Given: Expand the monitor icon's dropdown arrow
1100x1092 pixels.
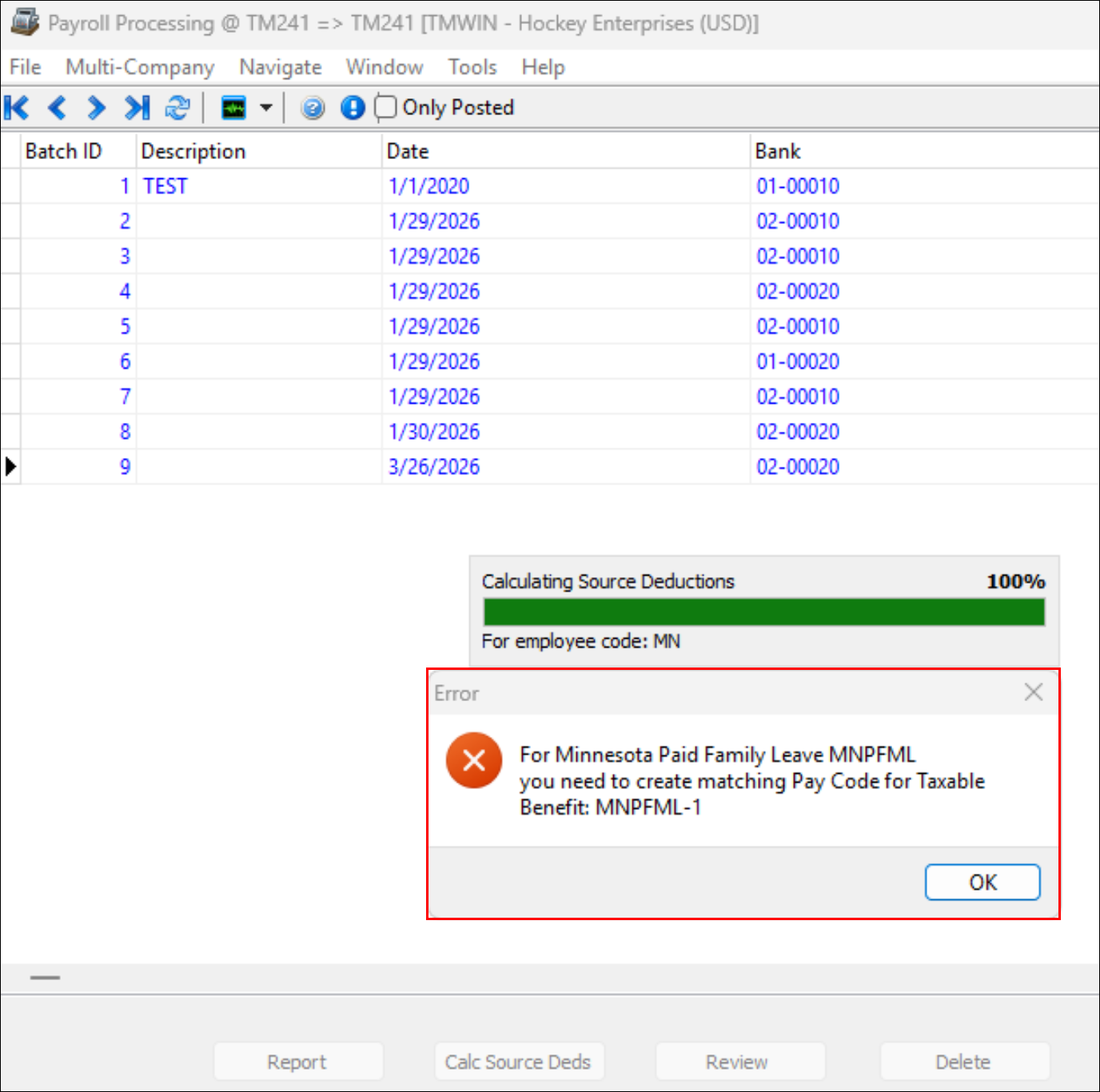Looking at the screenshot, I should tap(266, 107).
